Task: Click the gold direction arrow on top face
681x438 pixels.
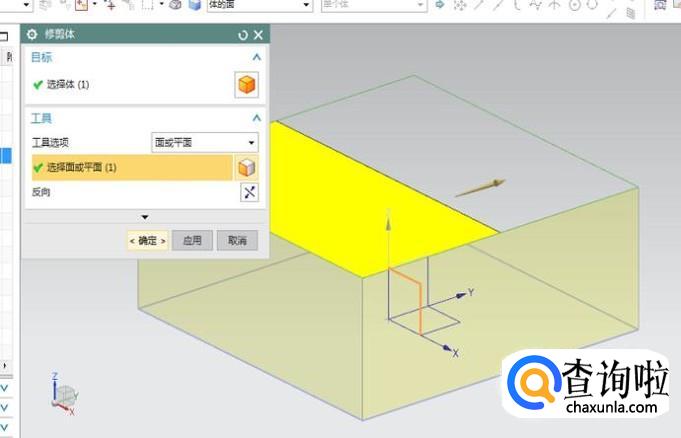Action: click(480, 188)
